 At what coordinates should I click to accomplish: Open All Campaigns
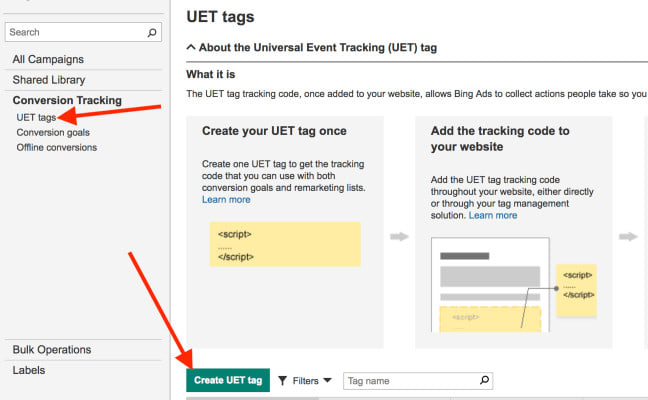point(48,60)
